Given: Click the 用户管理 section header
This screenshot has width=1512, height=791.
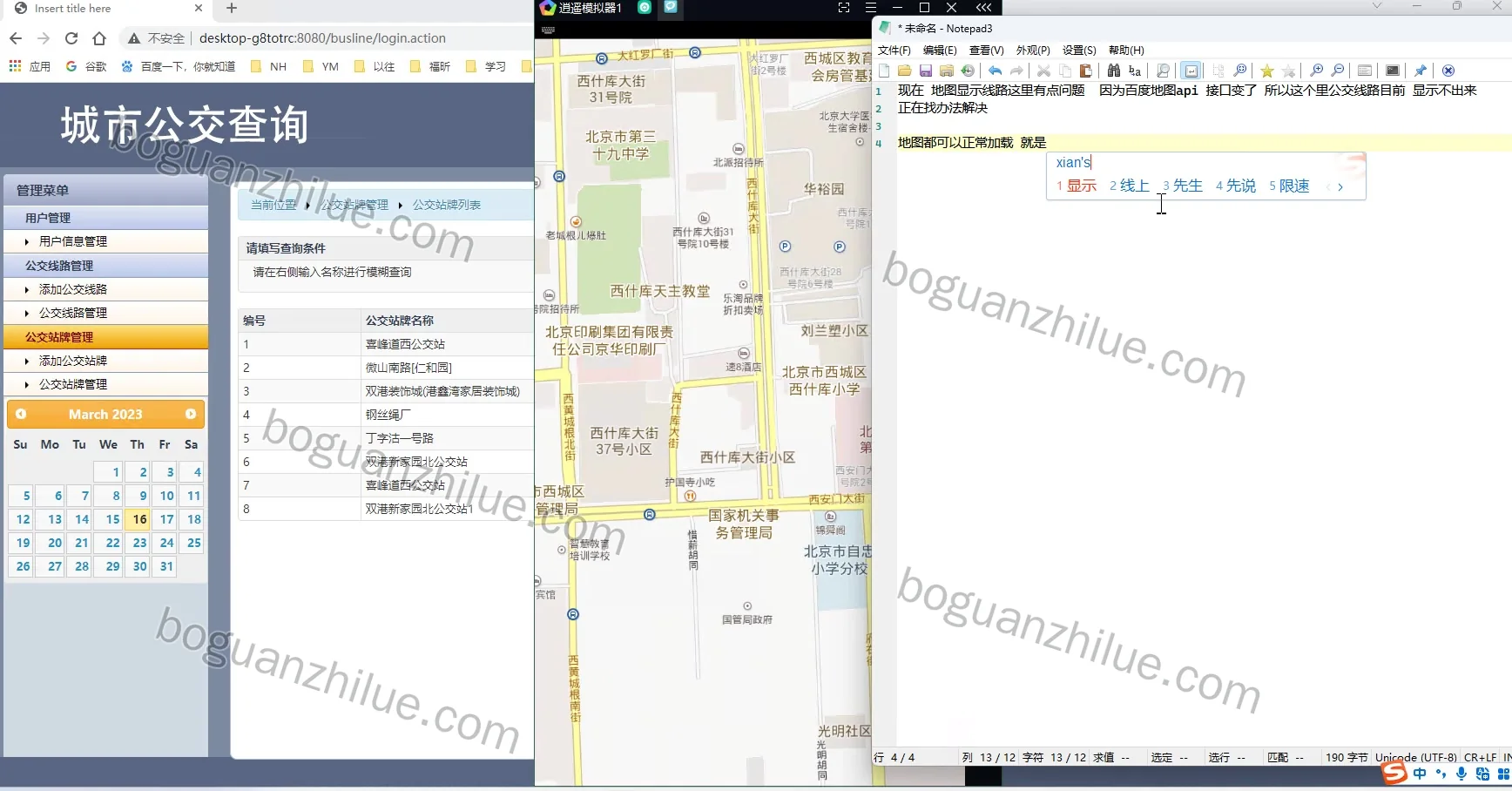Looking at the screenshot, I should click(x=105, y=218).
